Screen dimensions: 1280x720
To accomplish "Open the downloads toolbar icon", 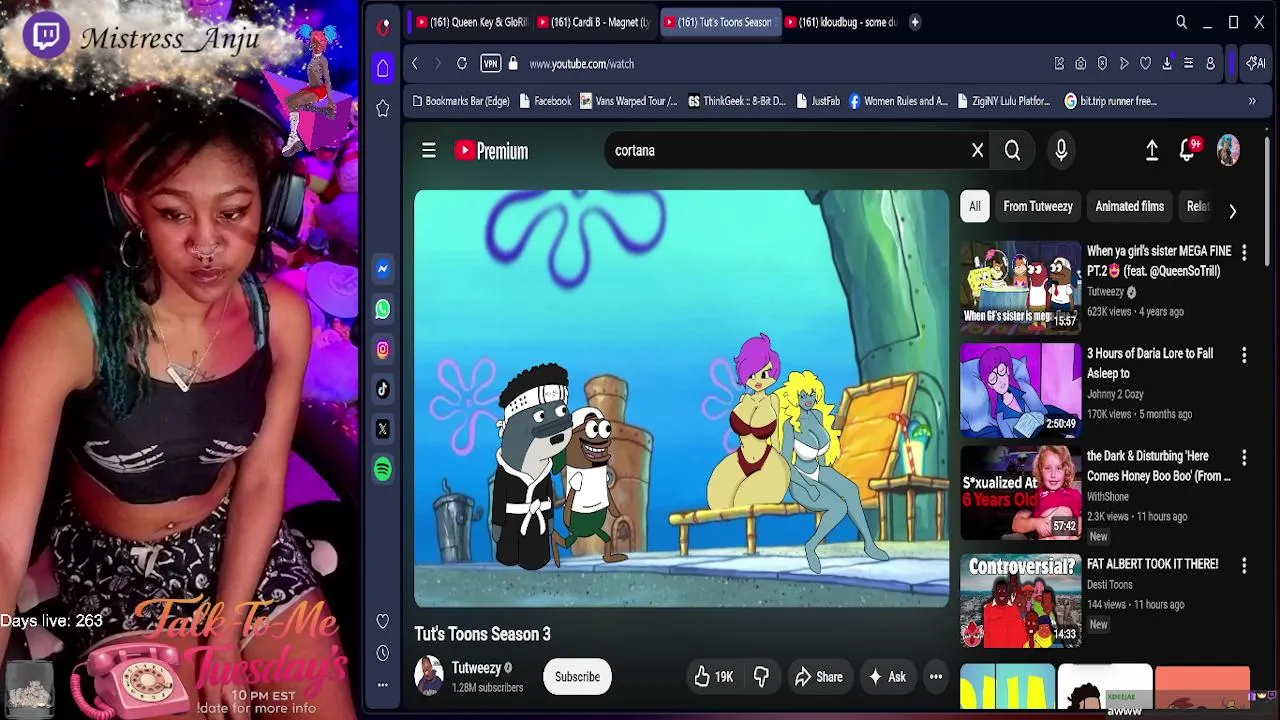I will 1167,64.
